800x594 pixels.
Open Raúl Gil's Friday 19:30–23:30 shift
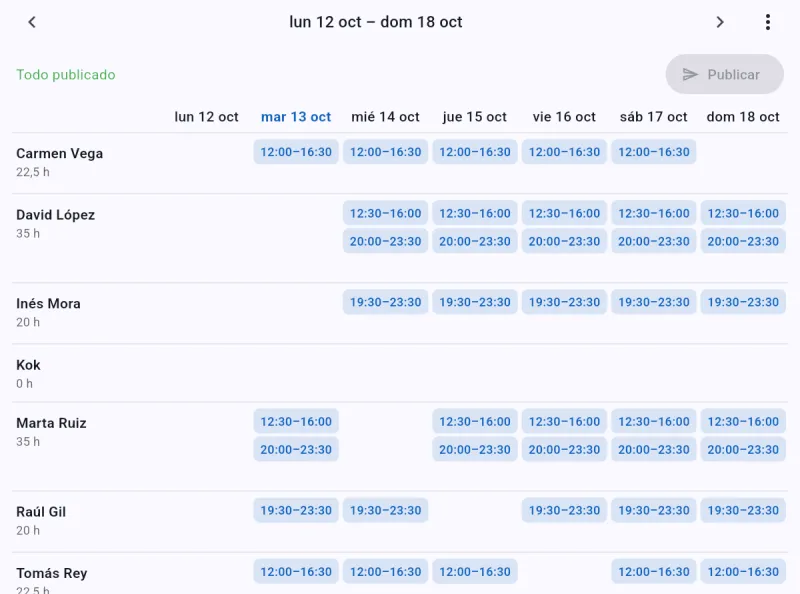564,510
